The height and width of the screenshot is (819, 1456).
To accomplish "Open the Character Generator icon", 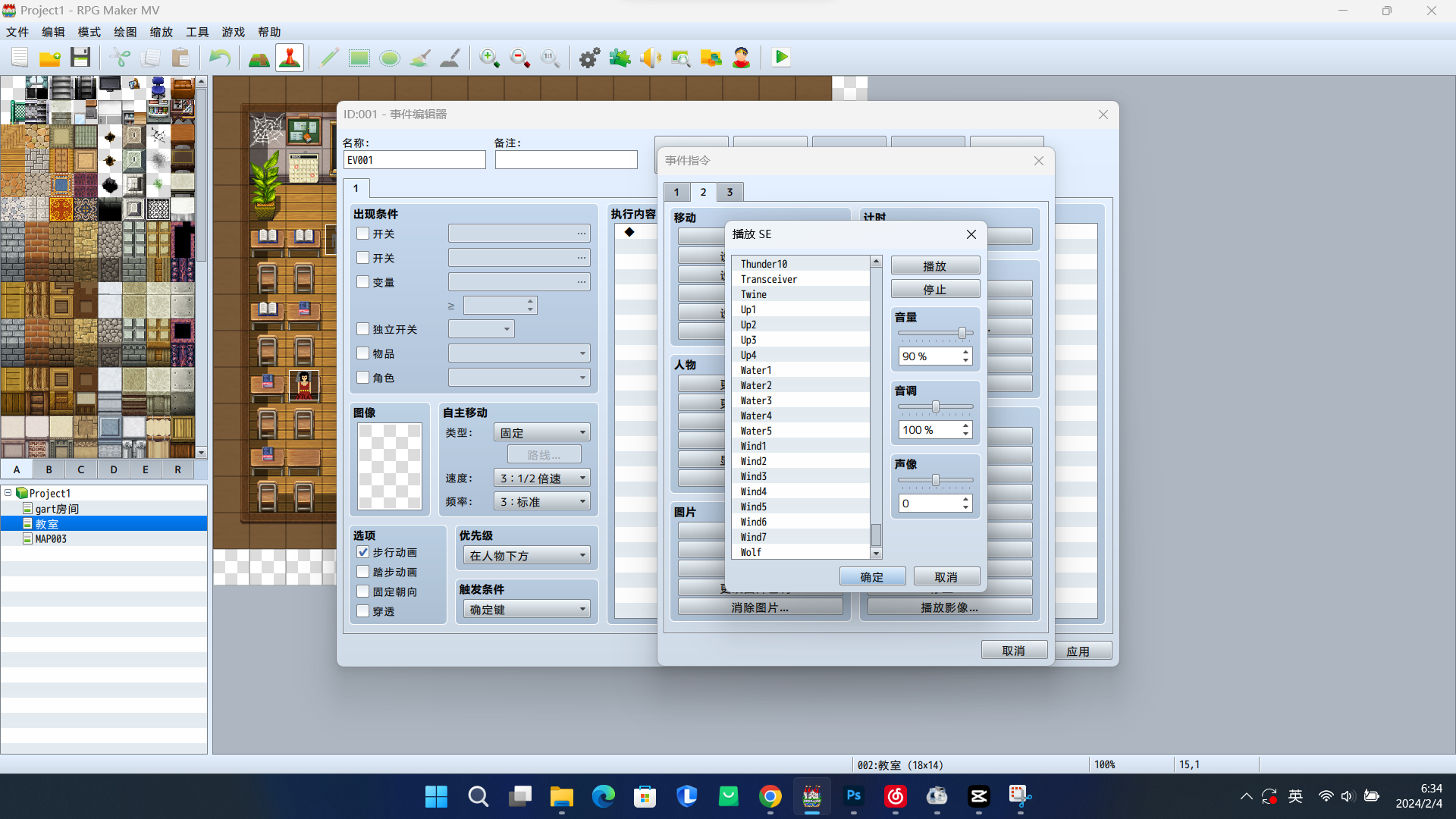I will pyautogui.click(x=742, y=58).
